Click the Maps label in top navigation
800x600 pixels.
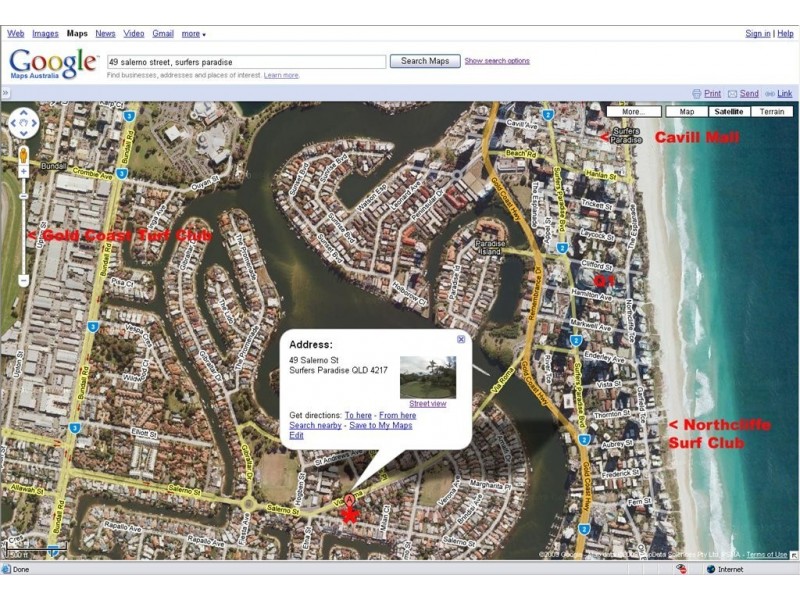(x=77, y=34)
